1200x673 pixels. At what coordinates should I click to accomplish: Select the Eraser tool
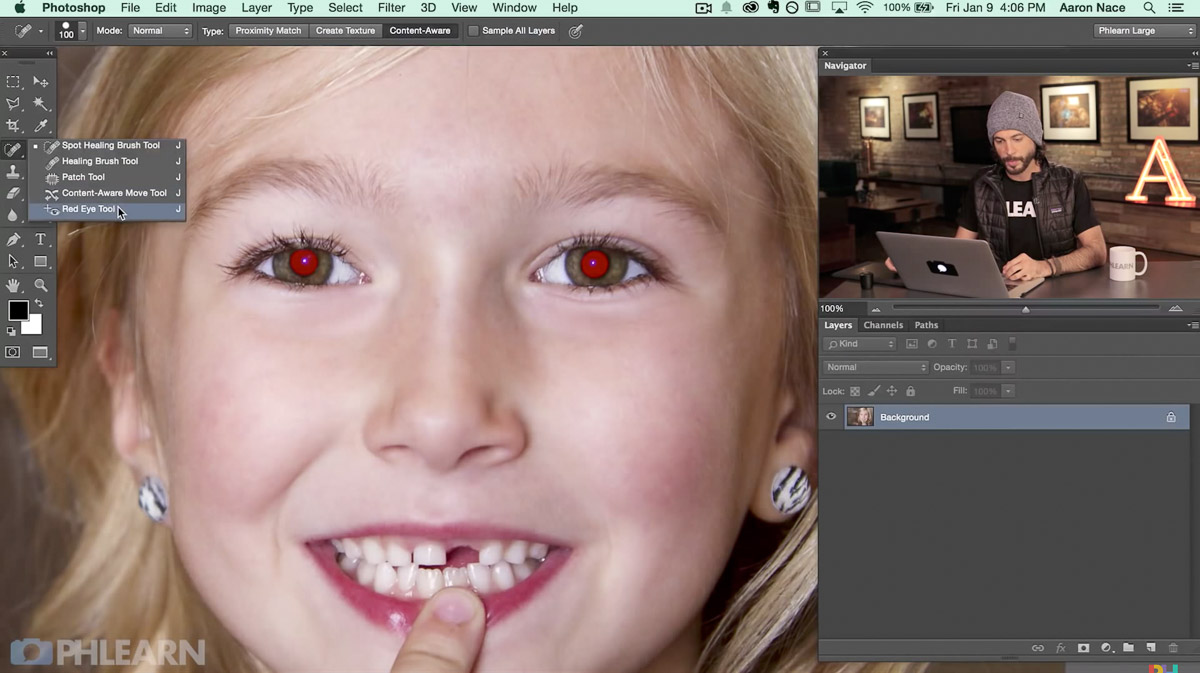click(x=13, y=193)
